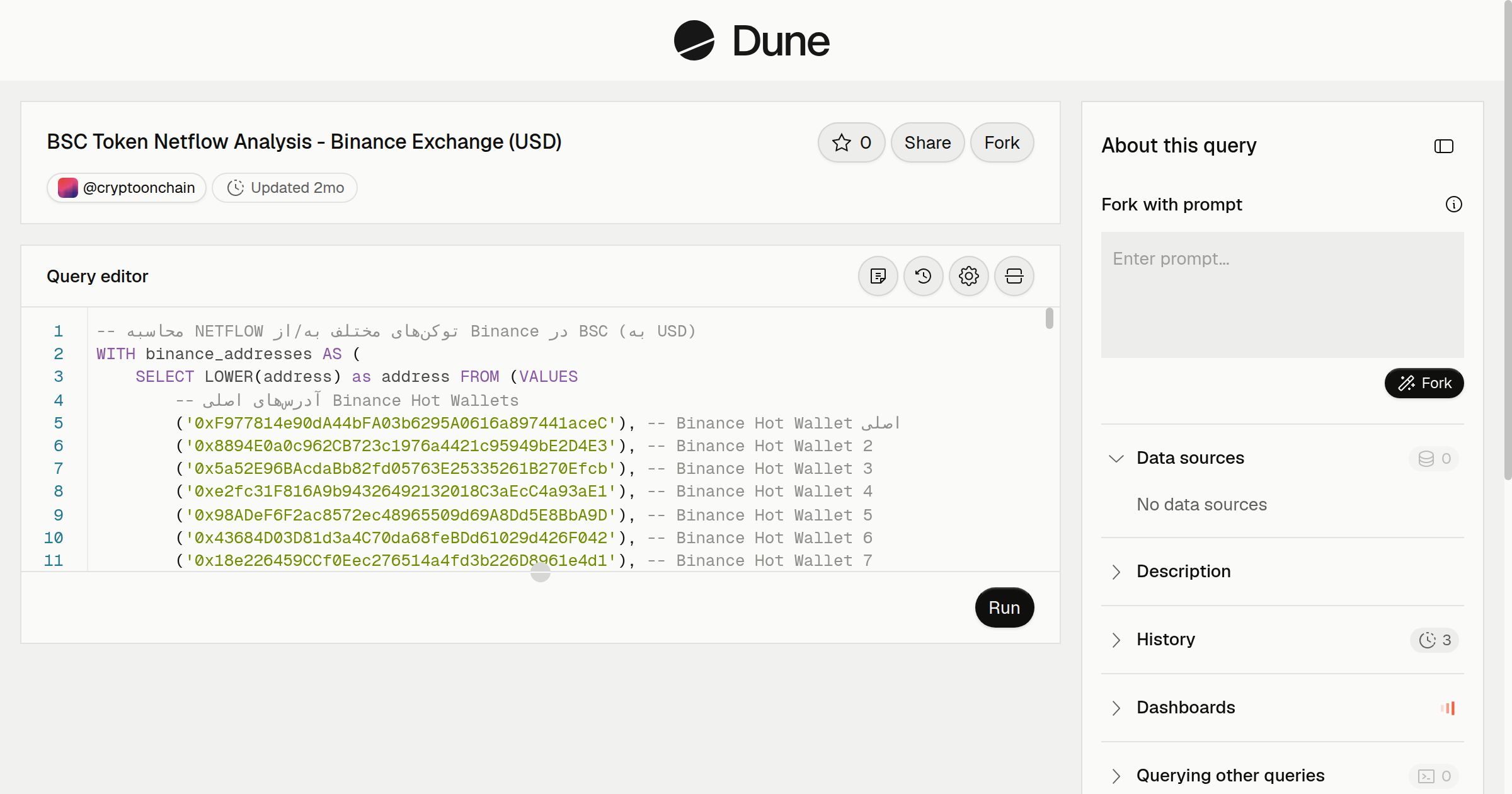Click the Dune logo

(752, 41)
